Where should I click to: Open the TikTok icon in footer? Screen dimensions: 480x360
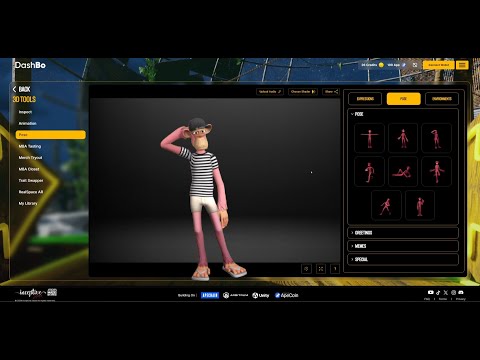click(x=438, y=292)
